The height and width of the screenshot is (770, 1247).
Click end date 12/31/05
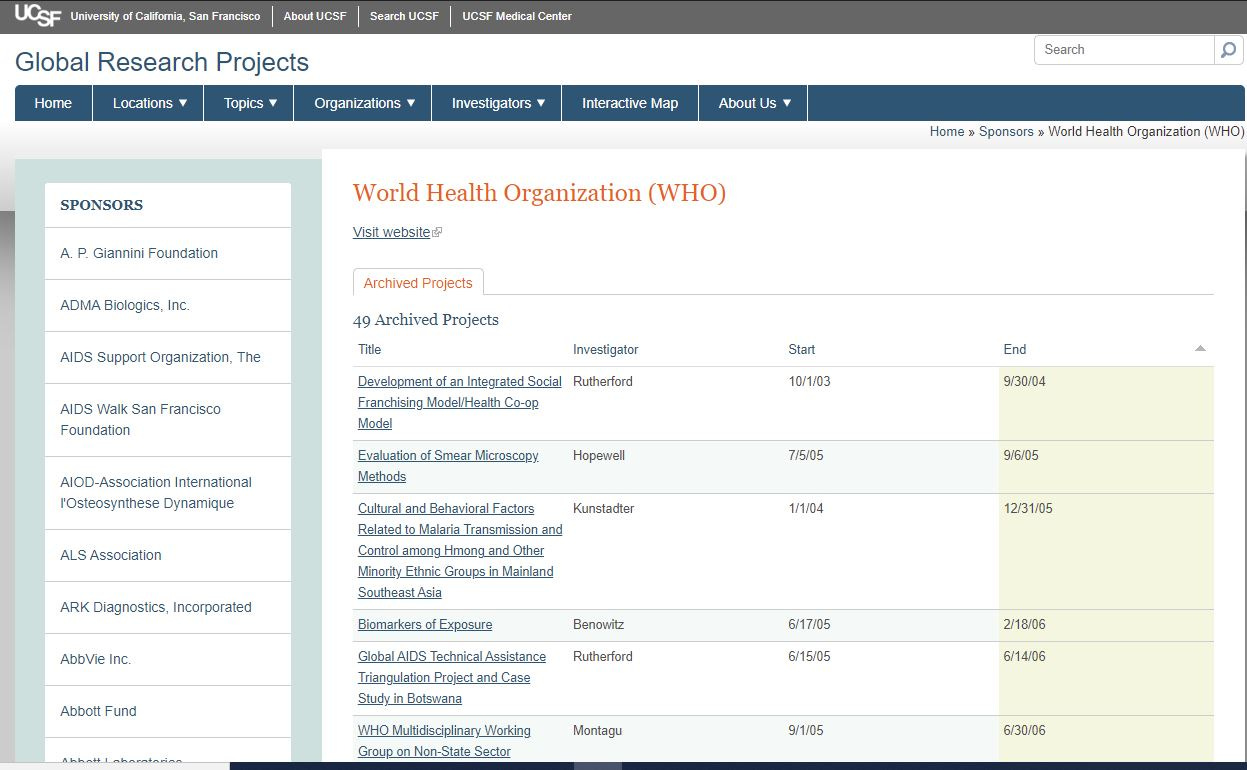pyautogui.click(x=1028, y=508)
